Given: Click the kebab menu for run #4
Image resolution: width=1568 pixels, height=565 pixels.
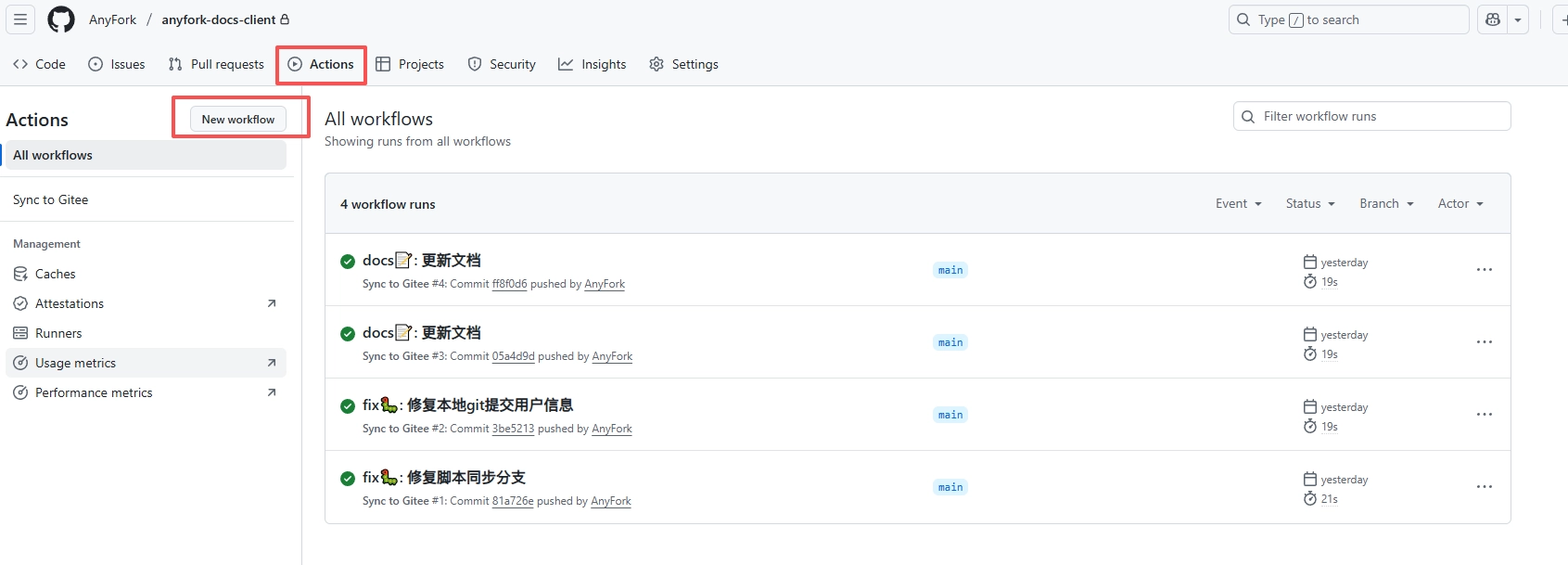Looking at the screenshot, I should tap(1484, 270).
